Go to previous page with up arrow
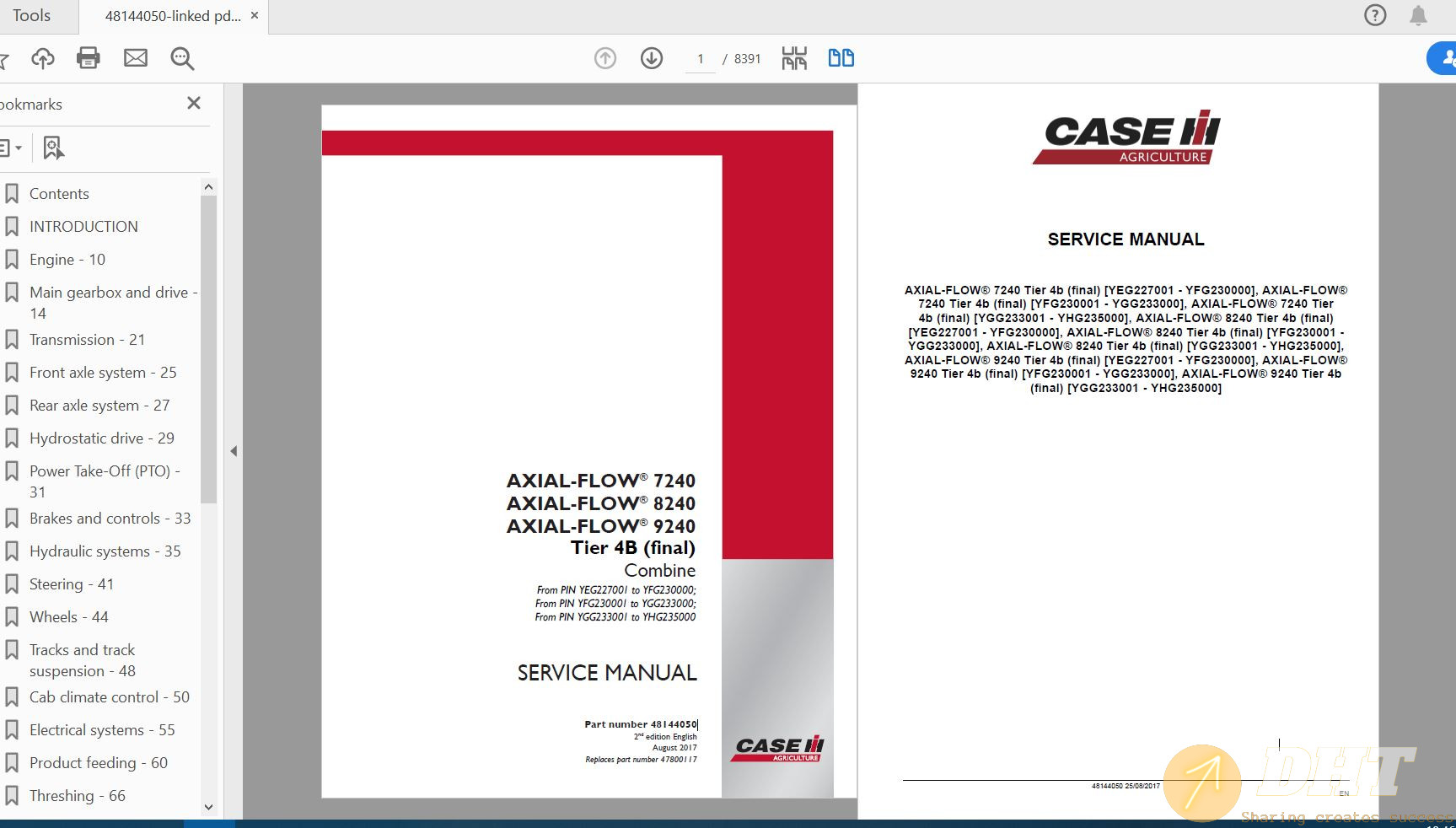The image size is (1456, 828). (x=605, y=58)
